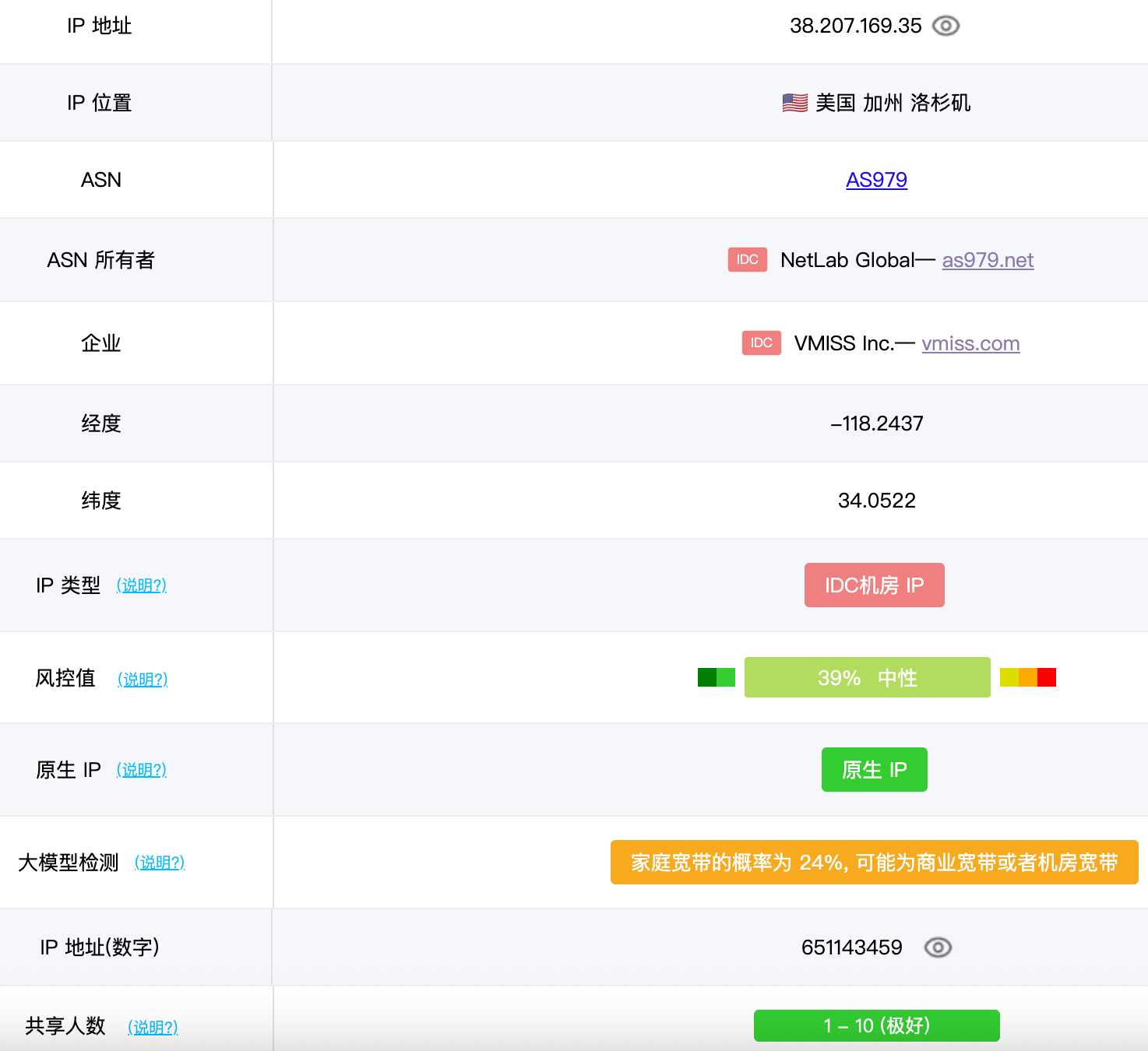Image resolution: width=1148 pixels, height=1051 pixels.
Task: Click IDC badge beside NetLab Global
Action: pos(747,260)
